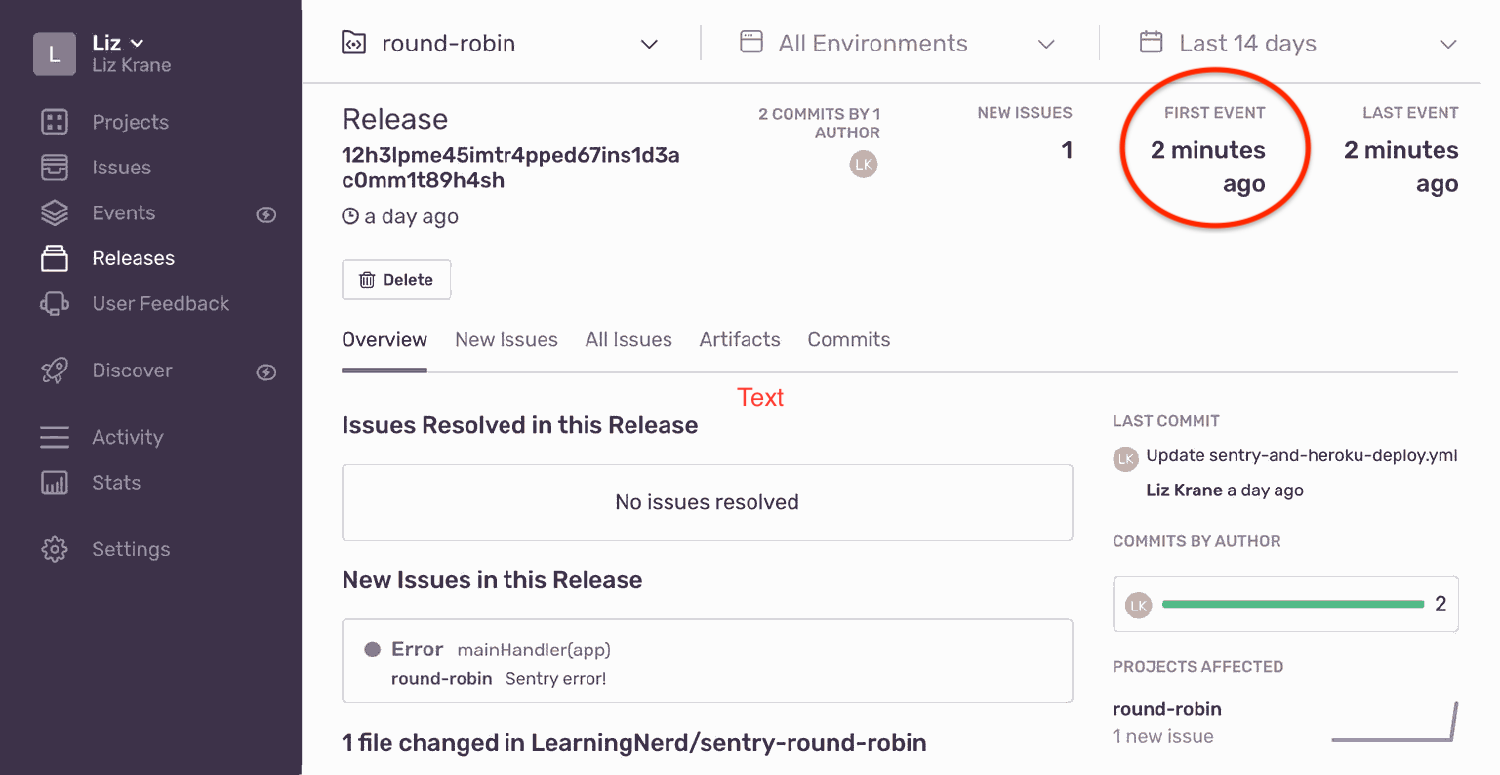This screenshot has width=1500, height=775.
Task: Click the 'Sentry error!' message text
Action: (x=555, y=679)
